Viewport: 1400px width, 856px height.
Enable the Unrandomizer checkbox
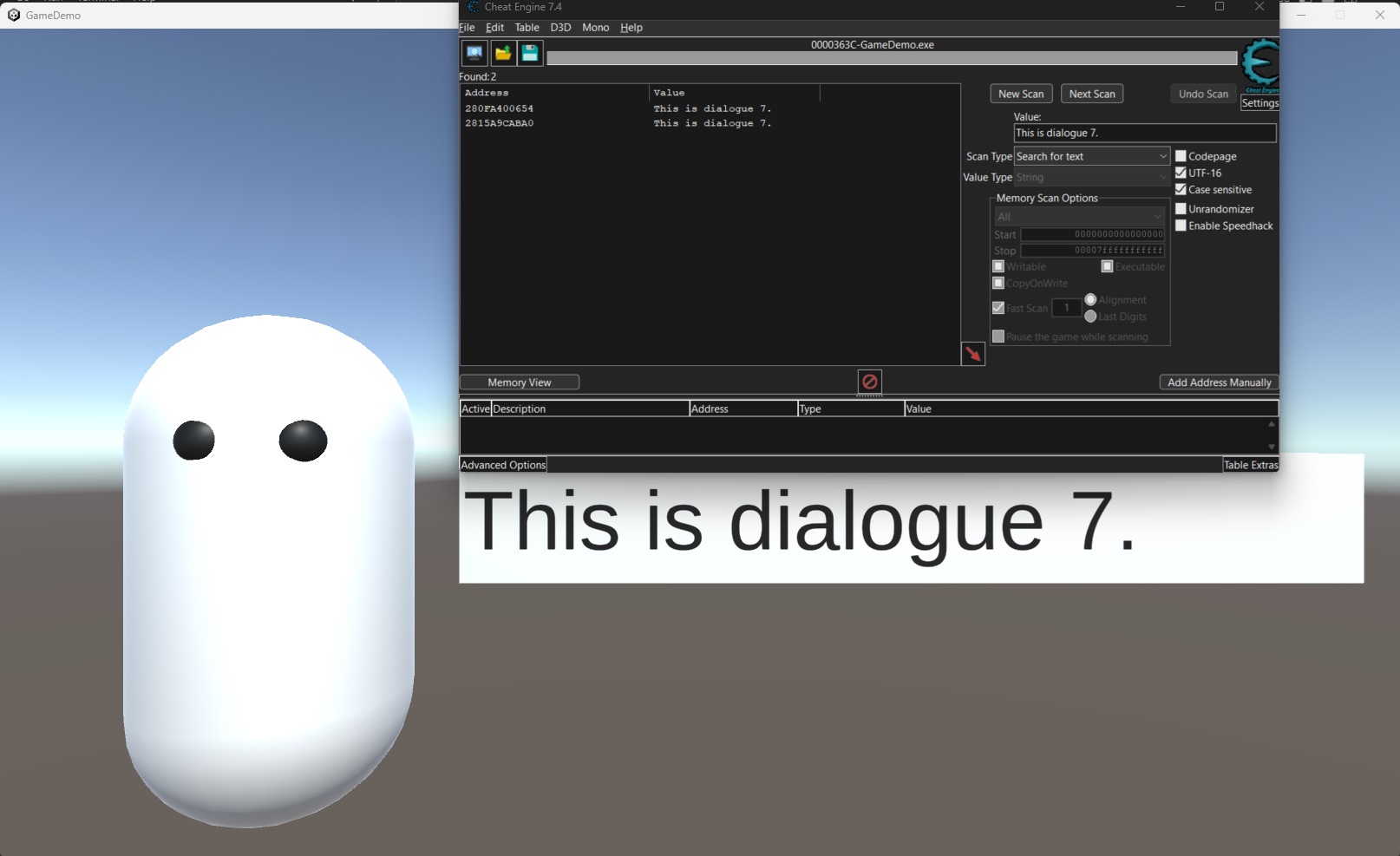coord(1181,209)
